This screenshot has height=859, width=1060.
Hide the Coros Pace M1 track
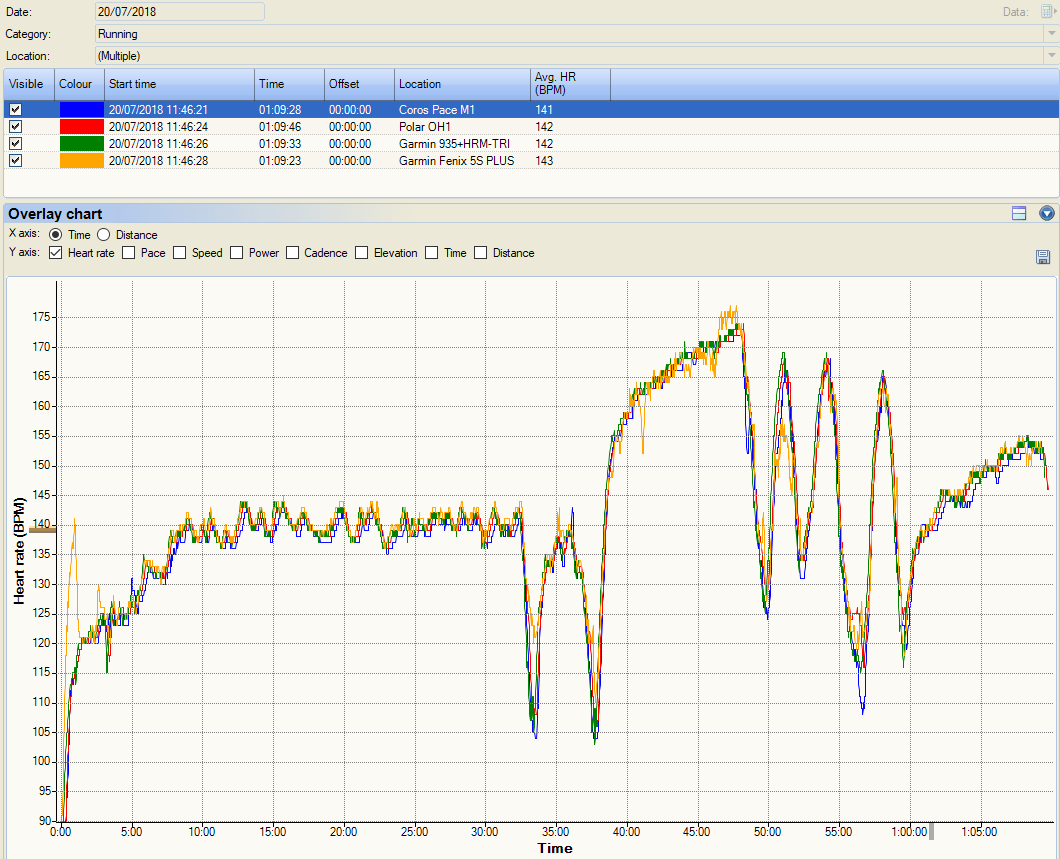point(15,110)
